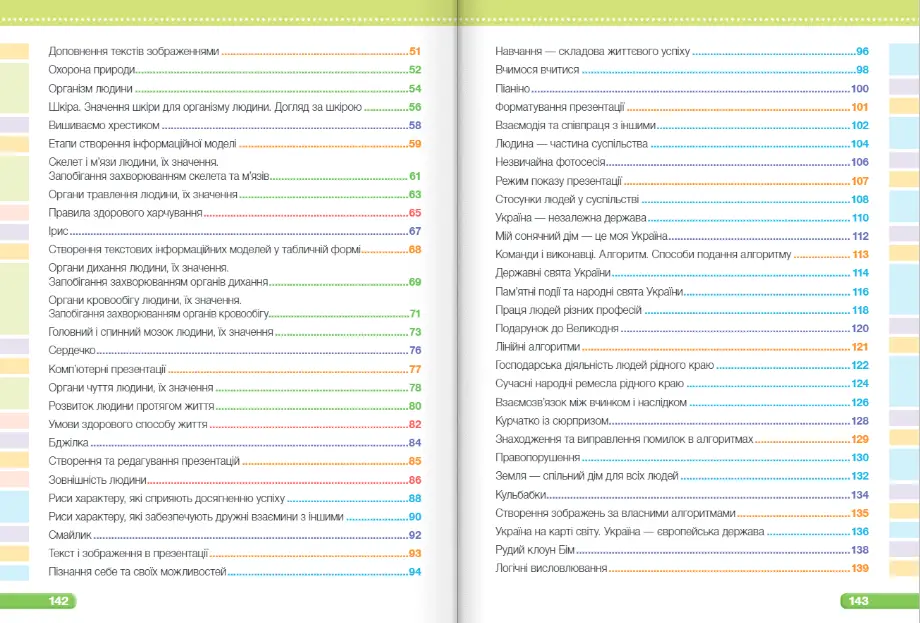Screen dimensions: 920x623
Task: Open 'Пам'ятні події та народні свята України'
Action: tap(589, 292)
